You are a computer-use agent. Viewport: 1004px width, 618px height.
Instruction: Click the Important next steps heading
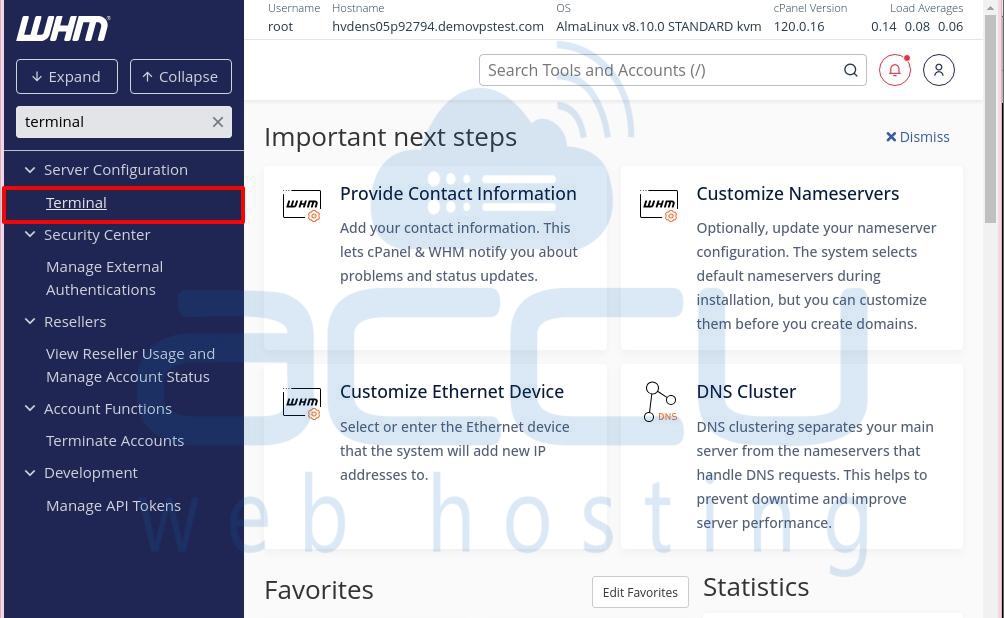pos(391,138)
